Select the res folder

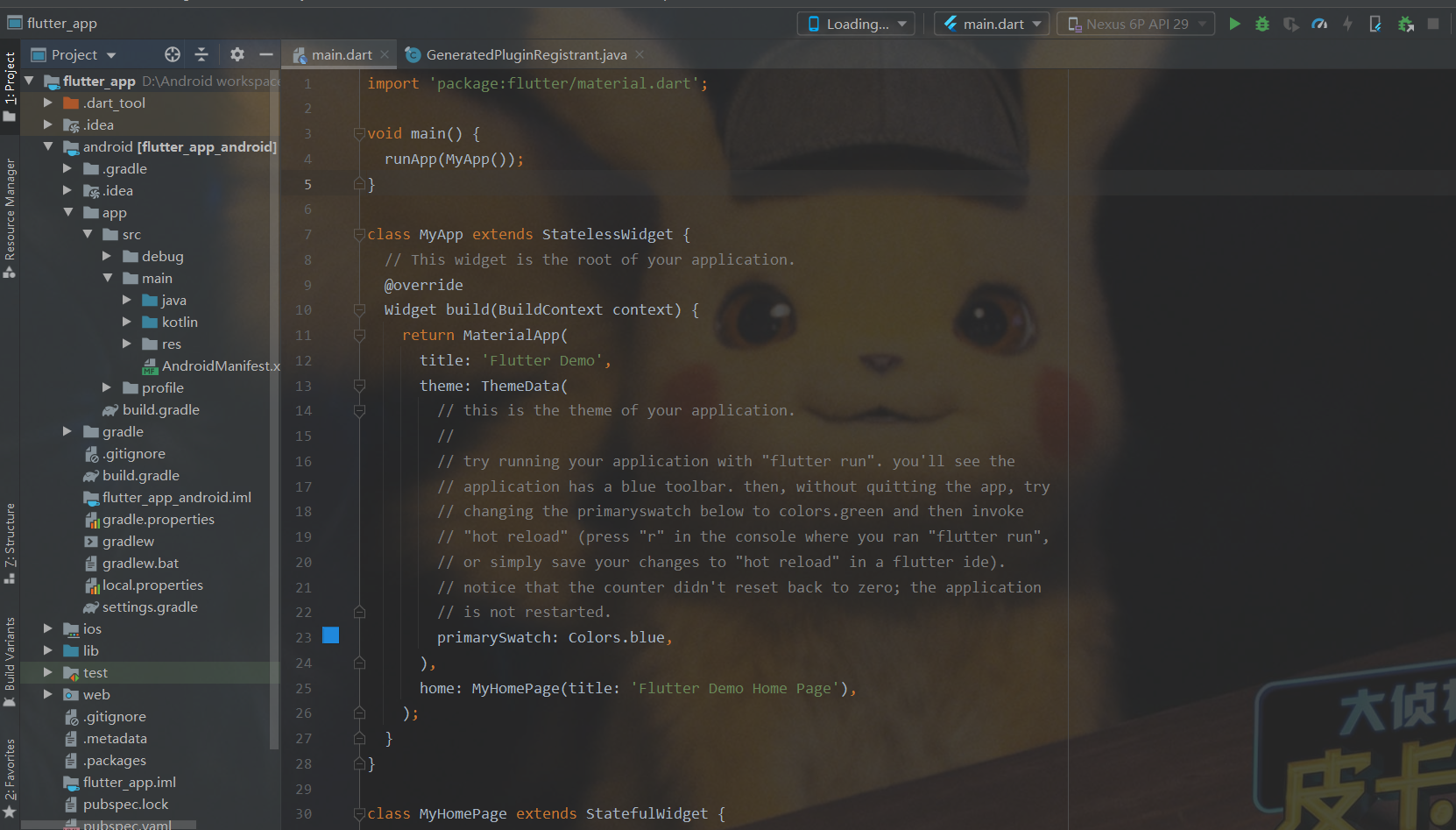point(162,344)
